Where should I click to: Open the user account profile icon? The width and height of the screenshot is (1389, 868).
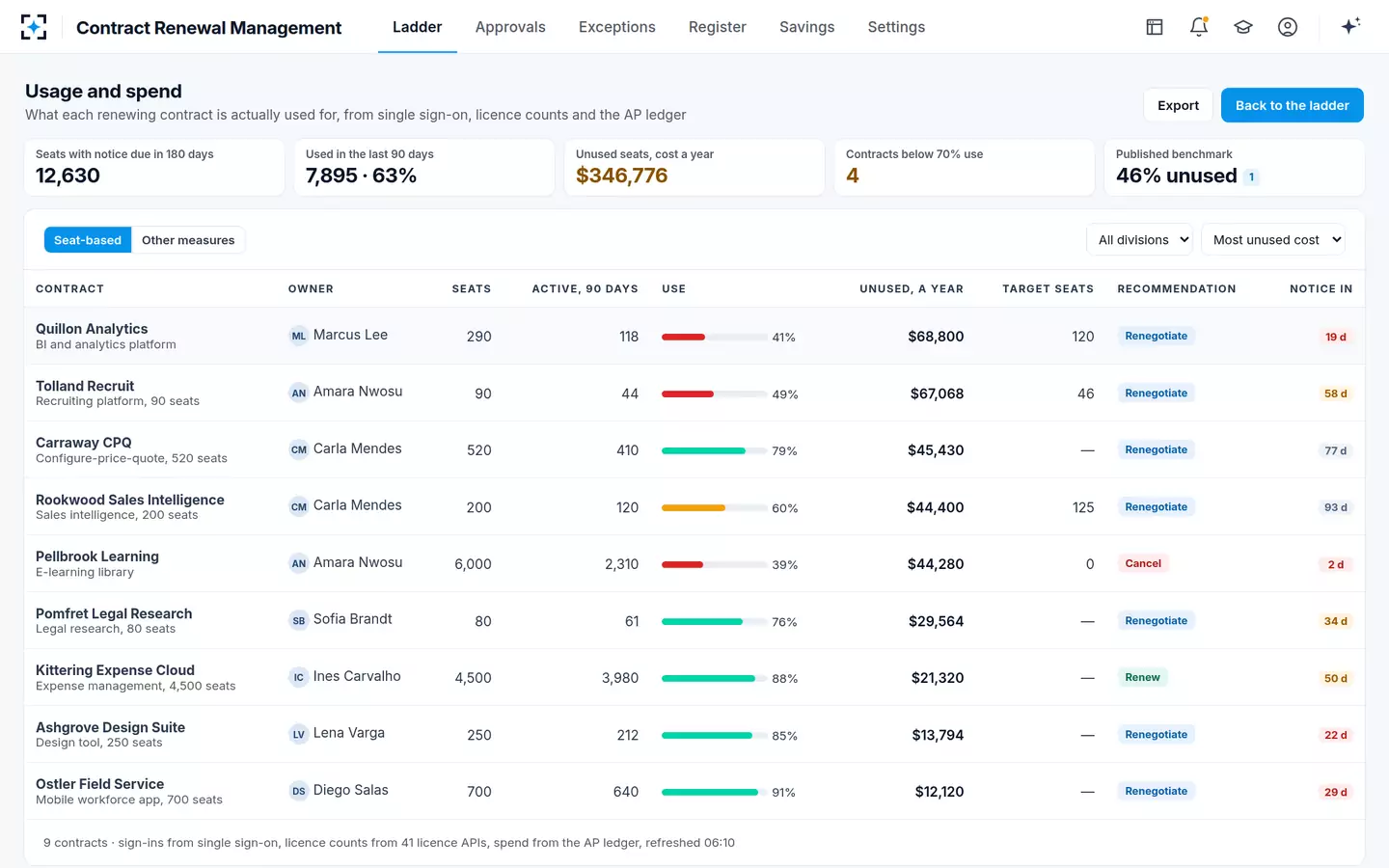tap(1288, 27)
